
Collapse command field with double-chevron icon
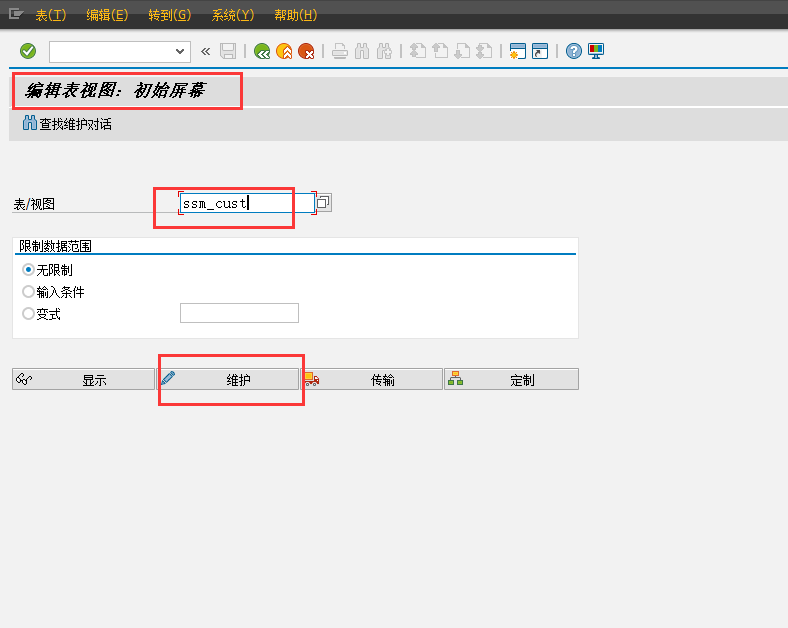[206, 51]
